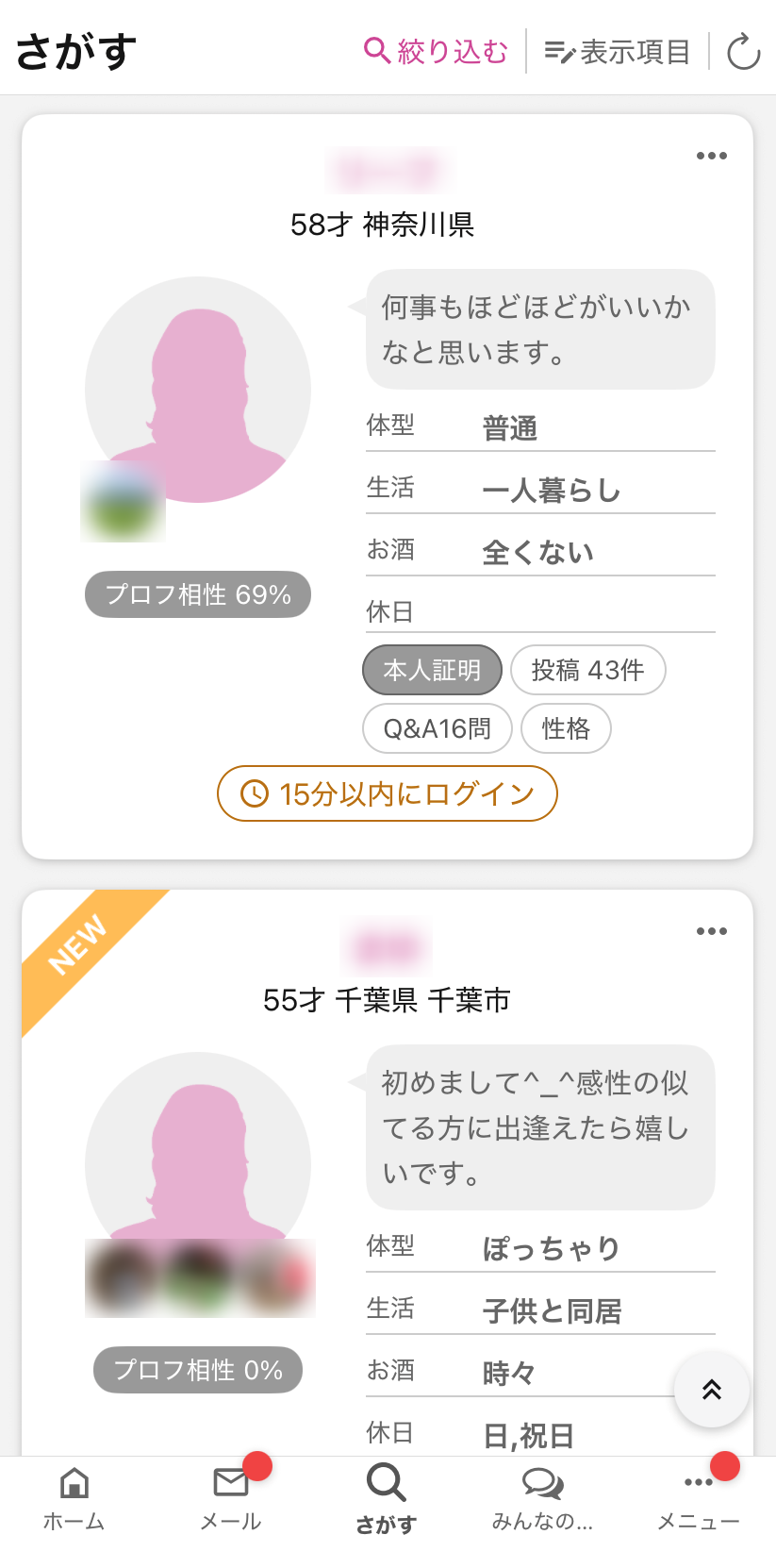Go to ホーム tab
Screen dimensions: 776x1568
coord(74,1497)
